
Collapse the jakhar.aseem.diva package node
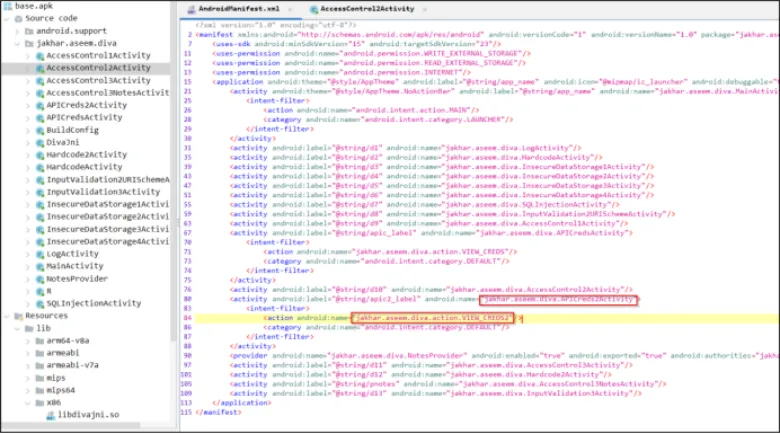(x=17, y=44)
